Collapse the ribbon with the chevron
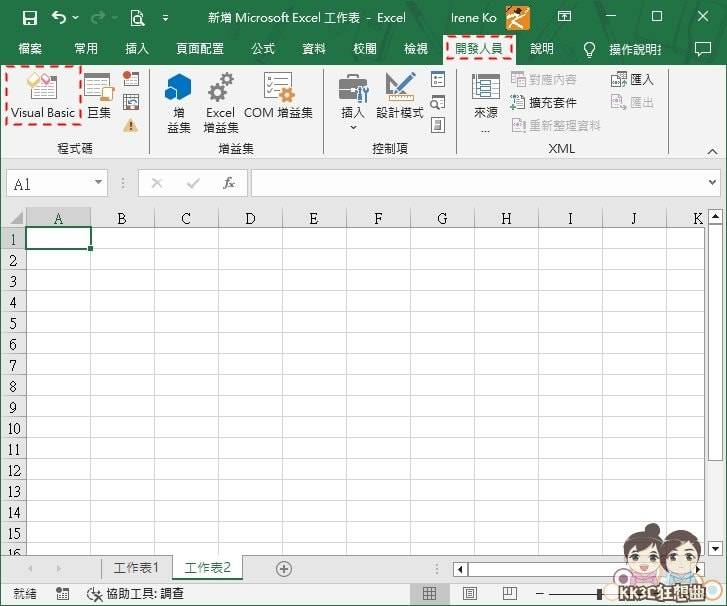Screen dimensions: 727x606 (x=712, y=152)
